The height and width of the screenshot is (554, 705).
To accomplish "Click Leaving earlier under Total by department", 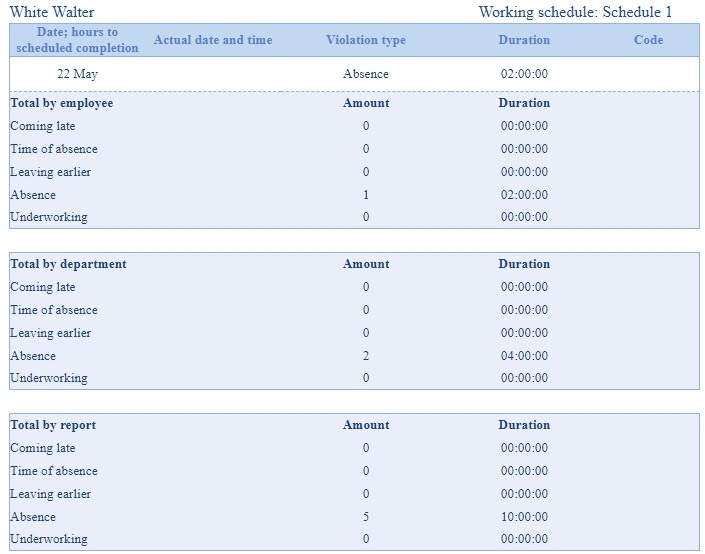I will (50, 333).
